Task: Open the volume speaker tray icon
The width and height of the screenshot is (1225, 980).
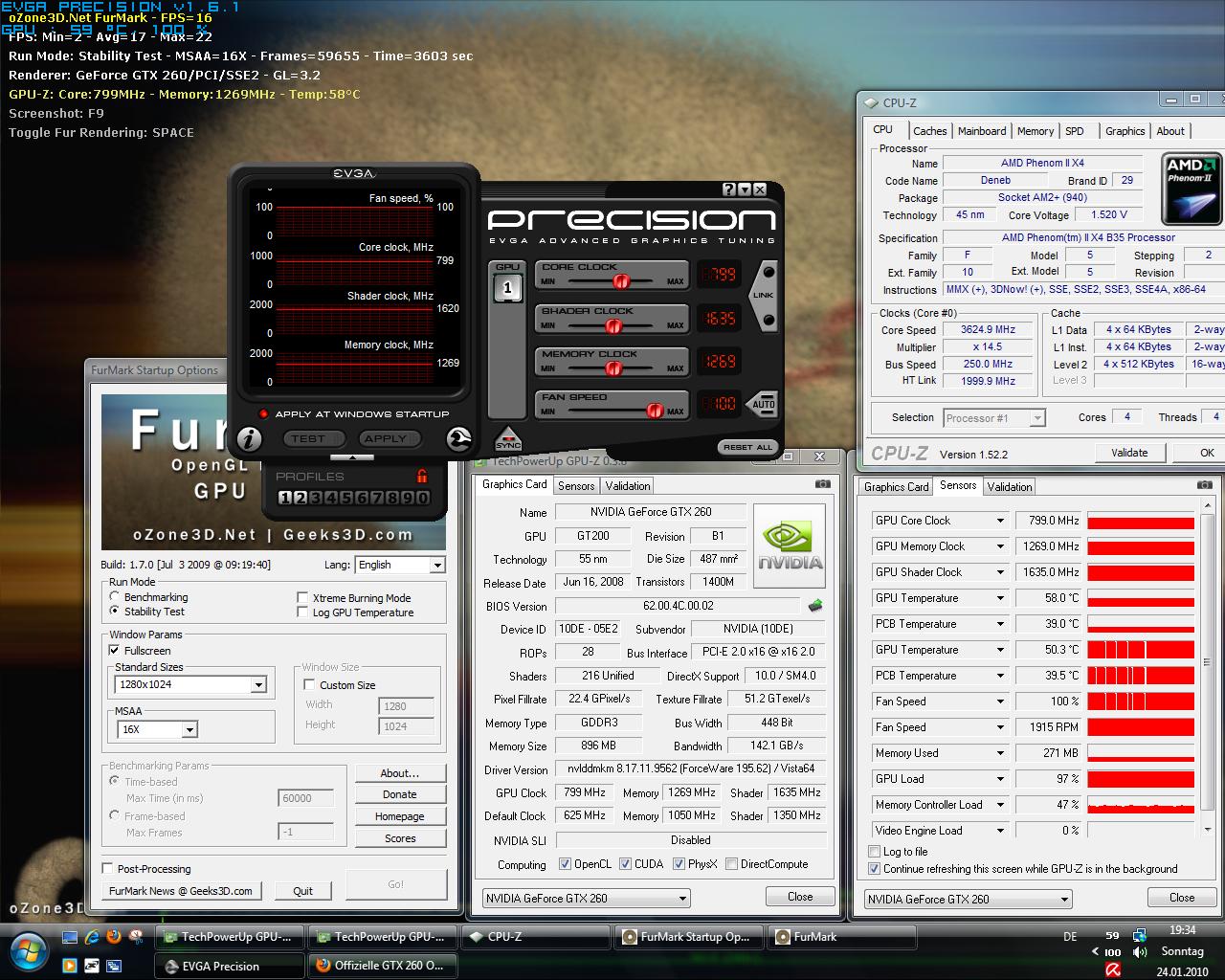Action: tap(1140, 952)
